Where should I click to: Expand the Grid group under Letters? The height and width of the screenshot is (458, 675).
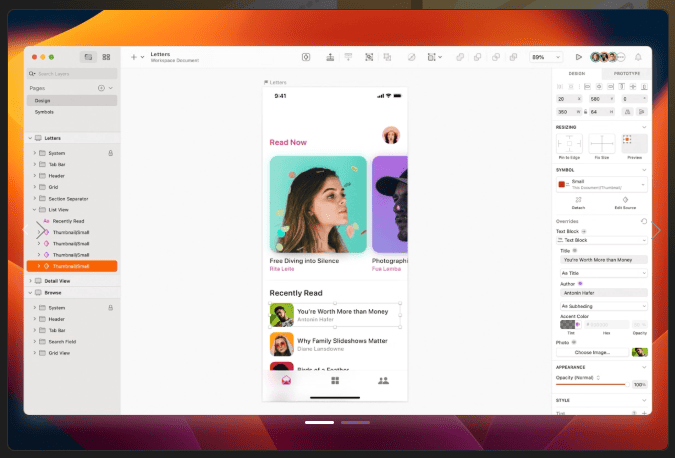click(x=35, y=187)
